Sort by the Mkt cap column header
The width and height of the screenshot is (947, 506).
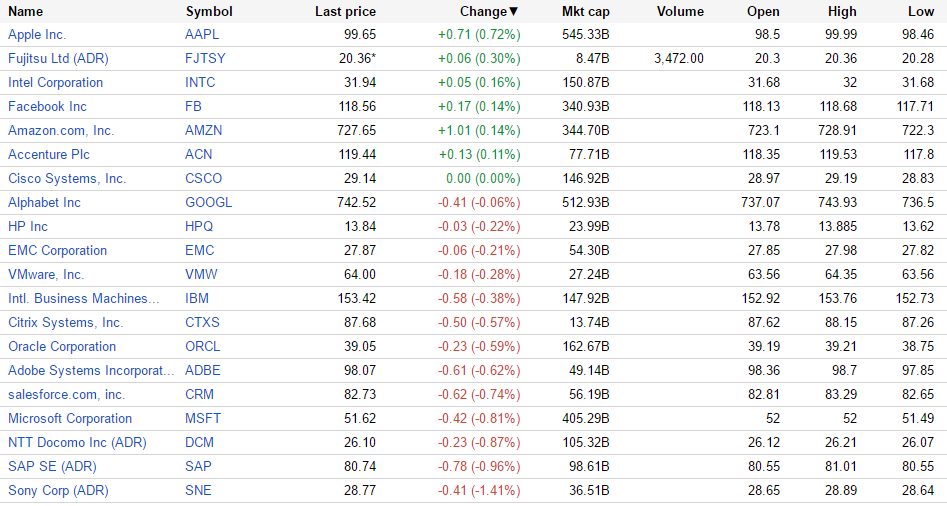(585, 12)
